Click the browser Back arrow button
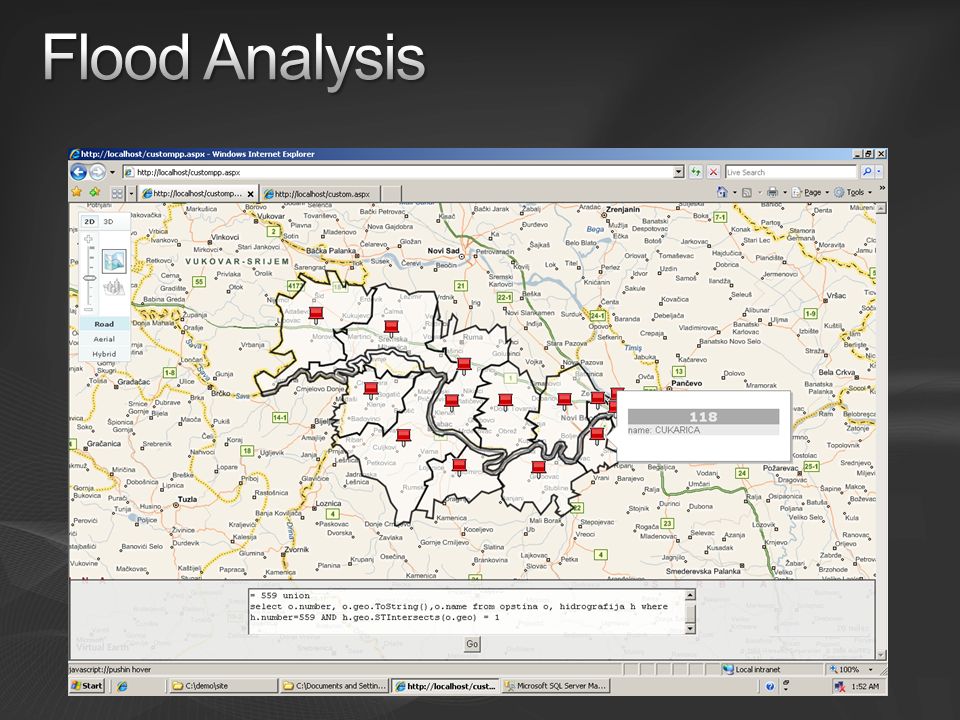The width and height of the screenshot is (960, 720). [x=79, y=172]
